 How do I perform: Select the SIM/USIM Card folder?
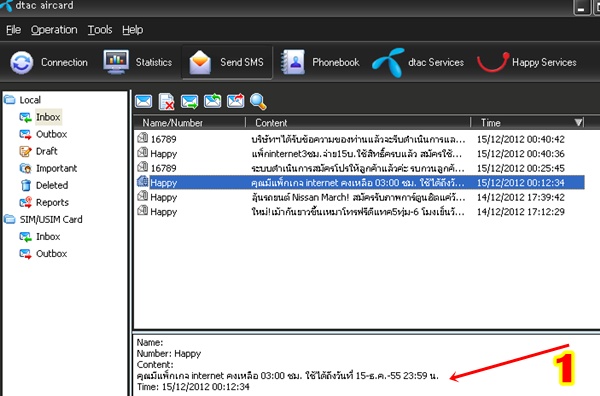(51, 220)
